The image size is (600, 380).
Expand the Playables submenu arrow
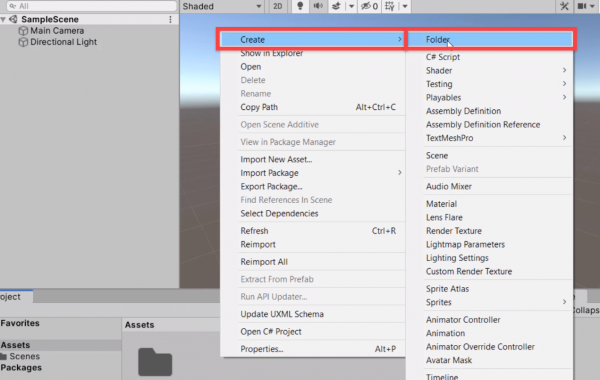[564, 97]
